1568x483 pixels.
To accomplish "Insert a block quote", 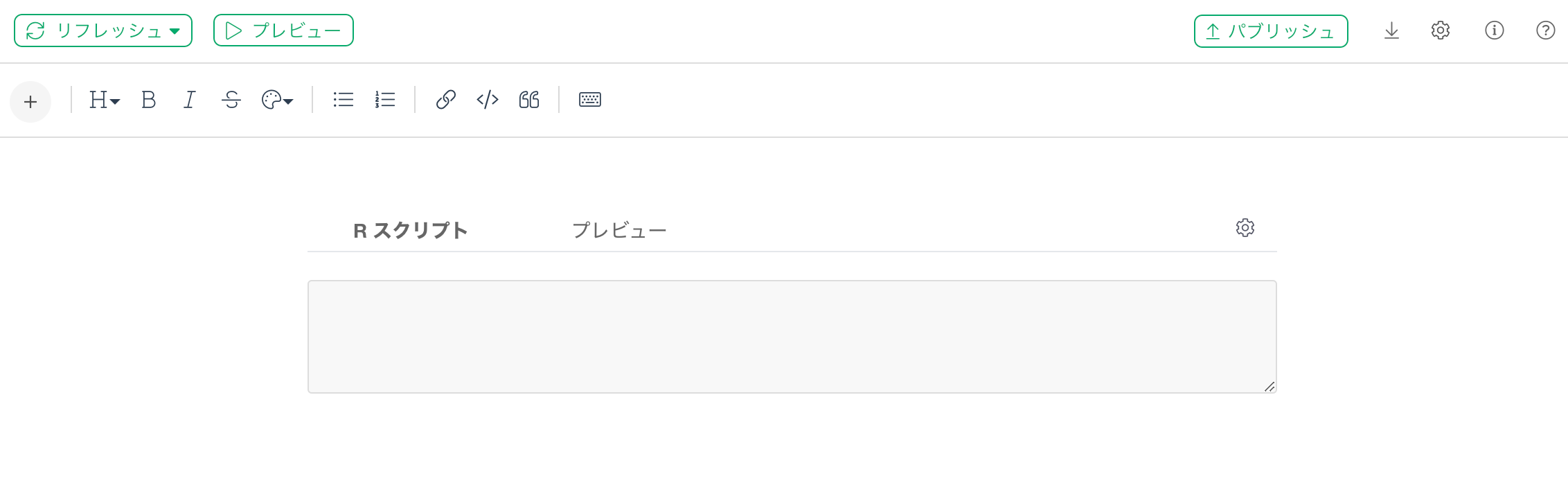I will pos(529,100).
